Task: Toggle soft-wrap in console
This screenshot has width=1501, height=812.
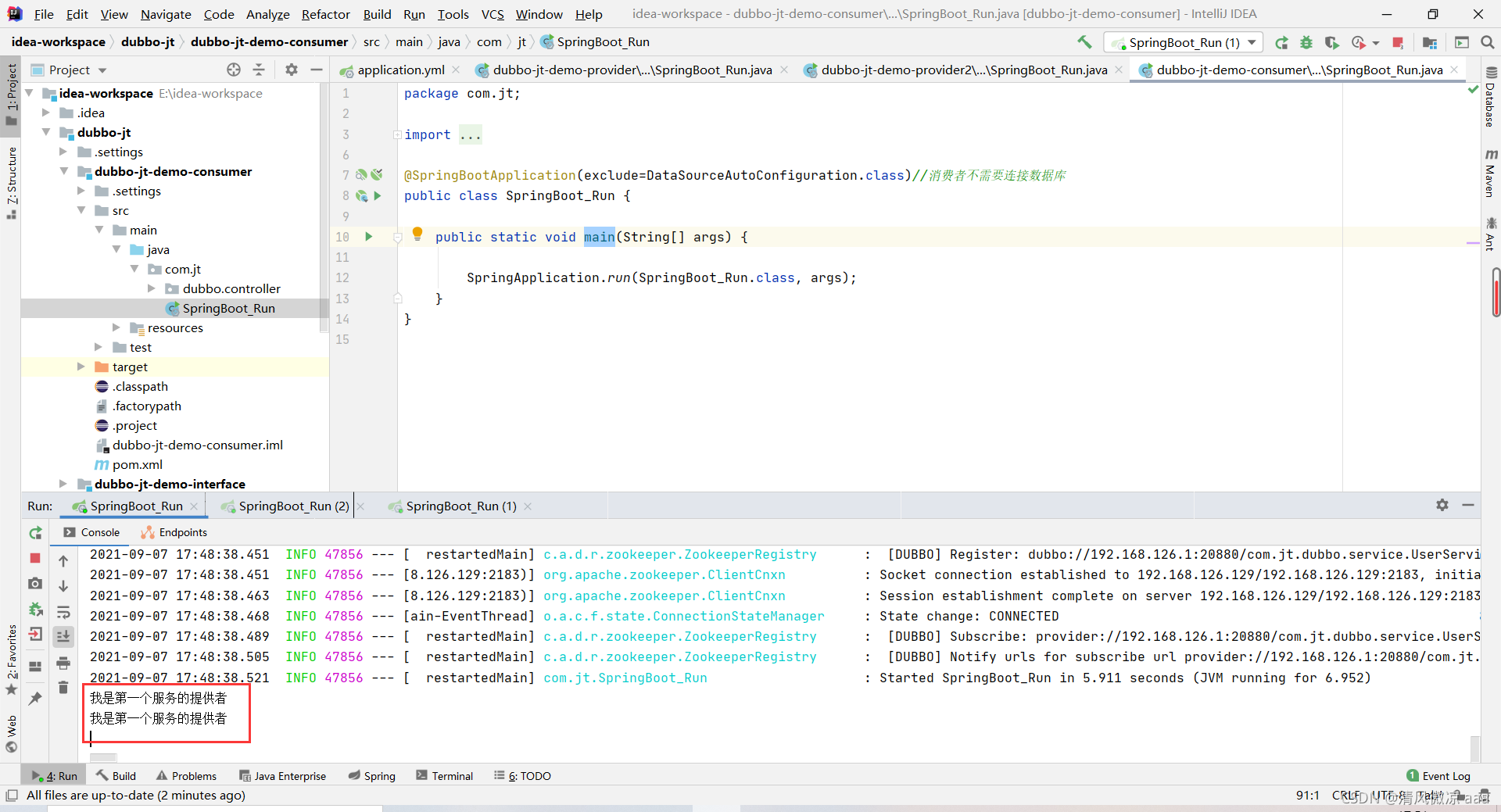Action: coord(63,611)
